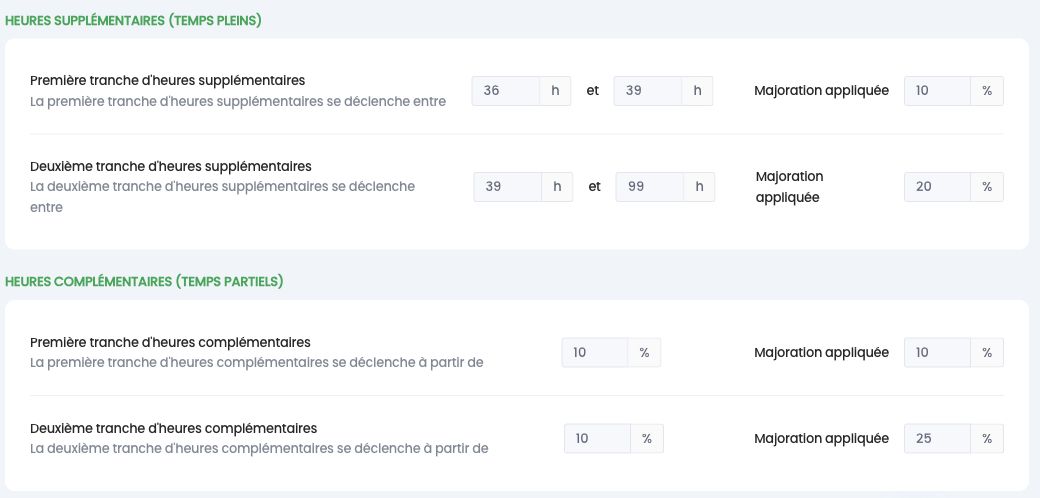
Task: Click the 'Heures supplémentaires (temps pleins)' heading
Action: (x=133, y=21)
